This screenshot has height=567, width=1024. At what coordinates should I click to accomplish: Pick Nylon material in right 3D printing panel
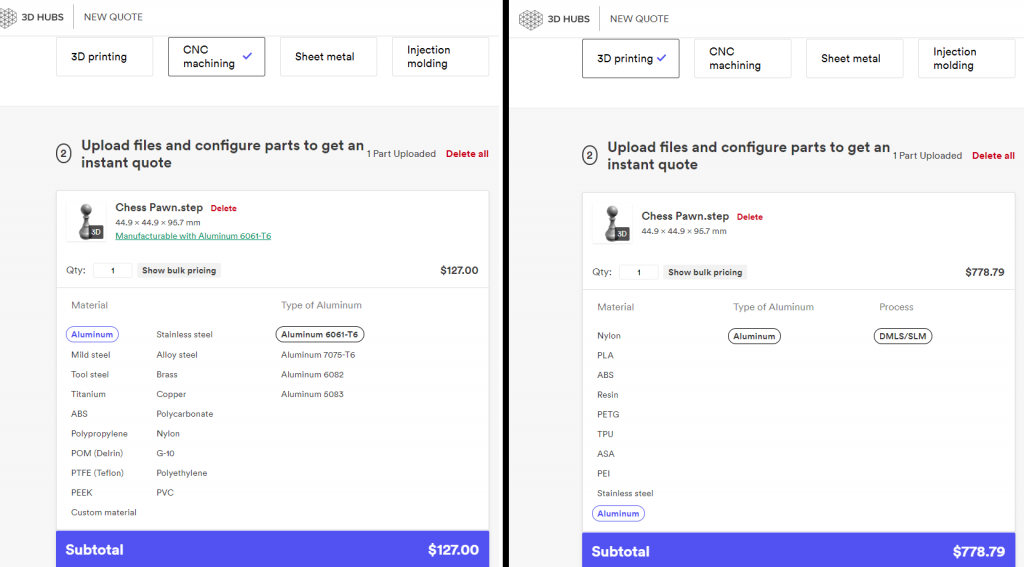(609, 336)
